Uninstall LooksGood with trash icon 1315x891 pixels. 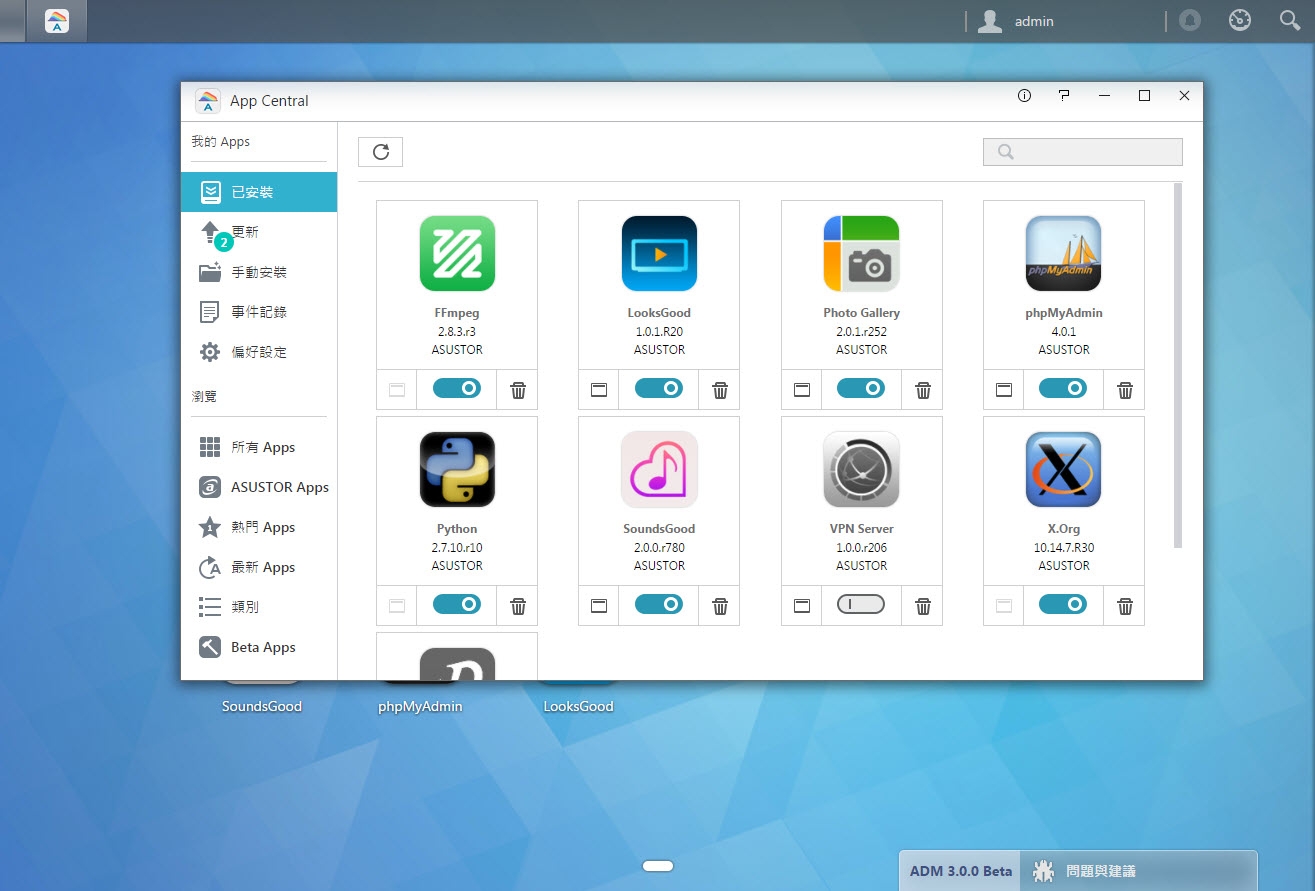(720, 390)
